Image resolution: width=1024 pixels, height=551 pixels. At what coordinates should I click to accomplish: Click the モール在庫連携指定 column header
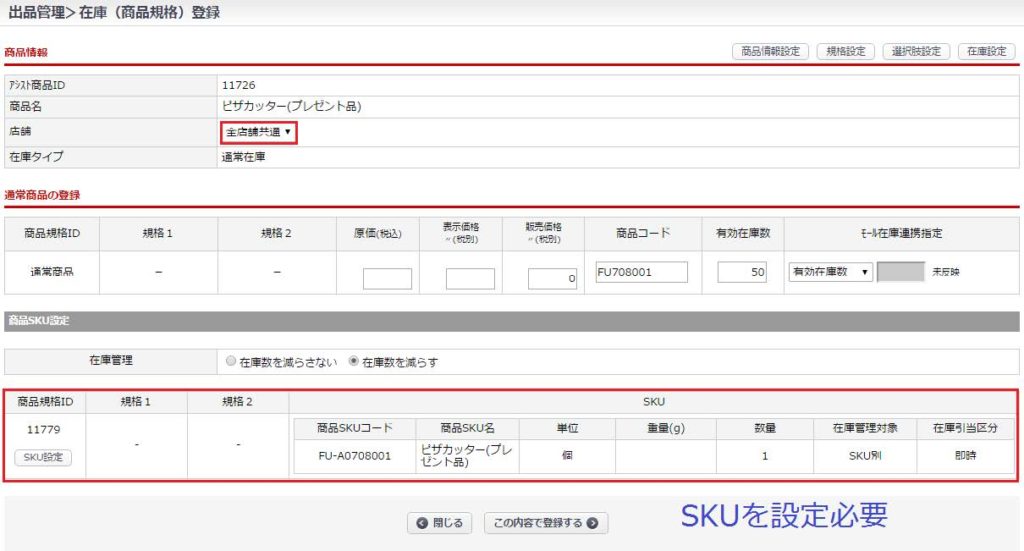901,233
